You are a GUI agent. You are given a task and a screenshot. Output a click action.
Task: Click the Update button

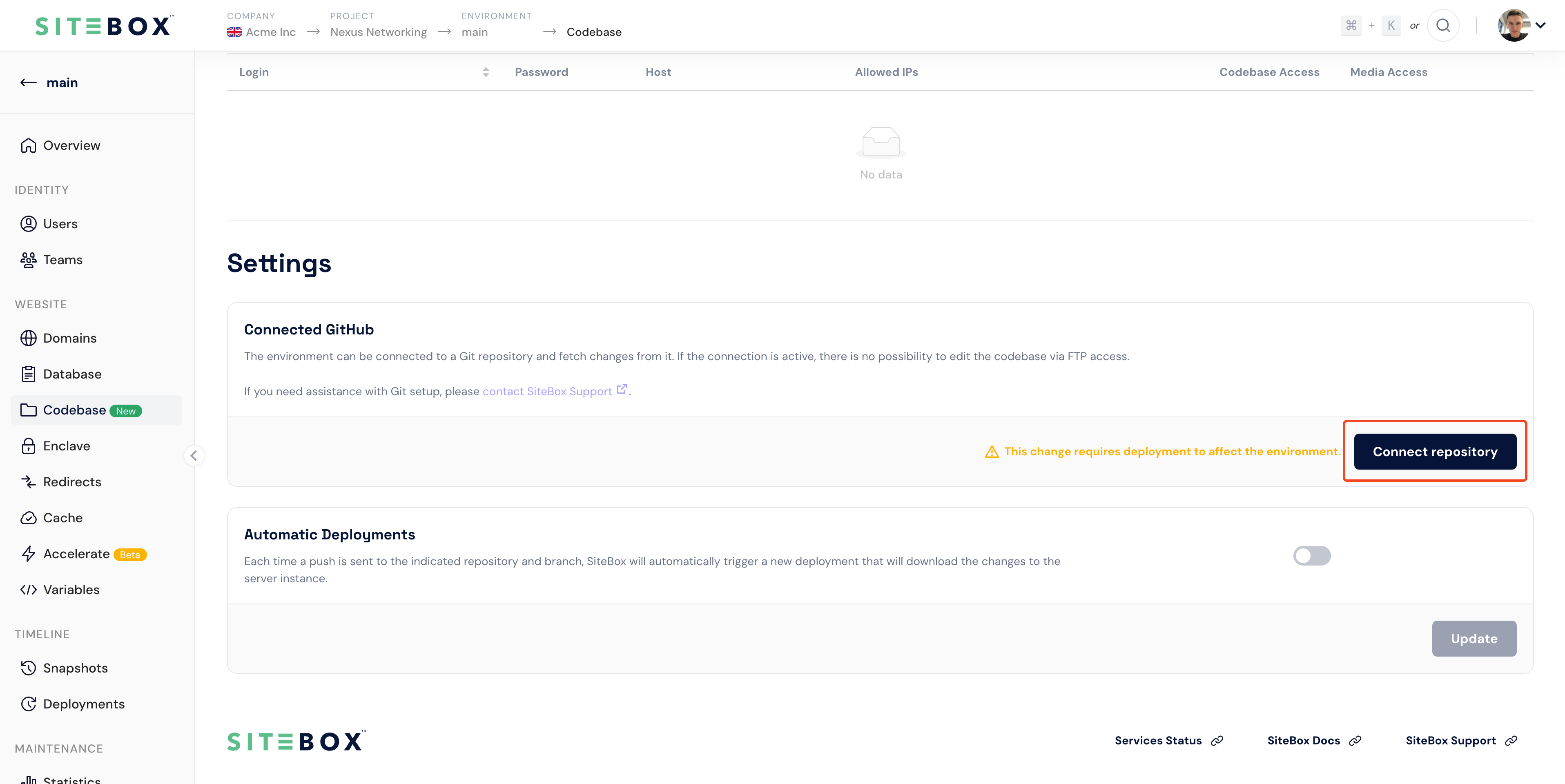point(1474,639)
